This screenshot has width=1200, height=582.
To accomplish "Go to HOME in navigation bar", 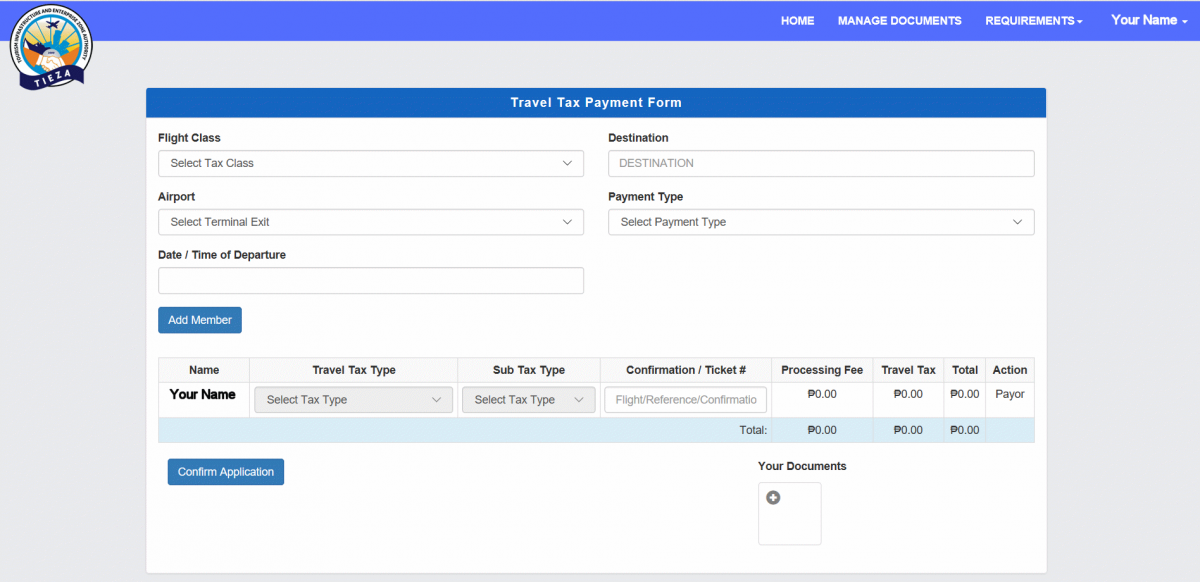I will (x=797, y=21).
